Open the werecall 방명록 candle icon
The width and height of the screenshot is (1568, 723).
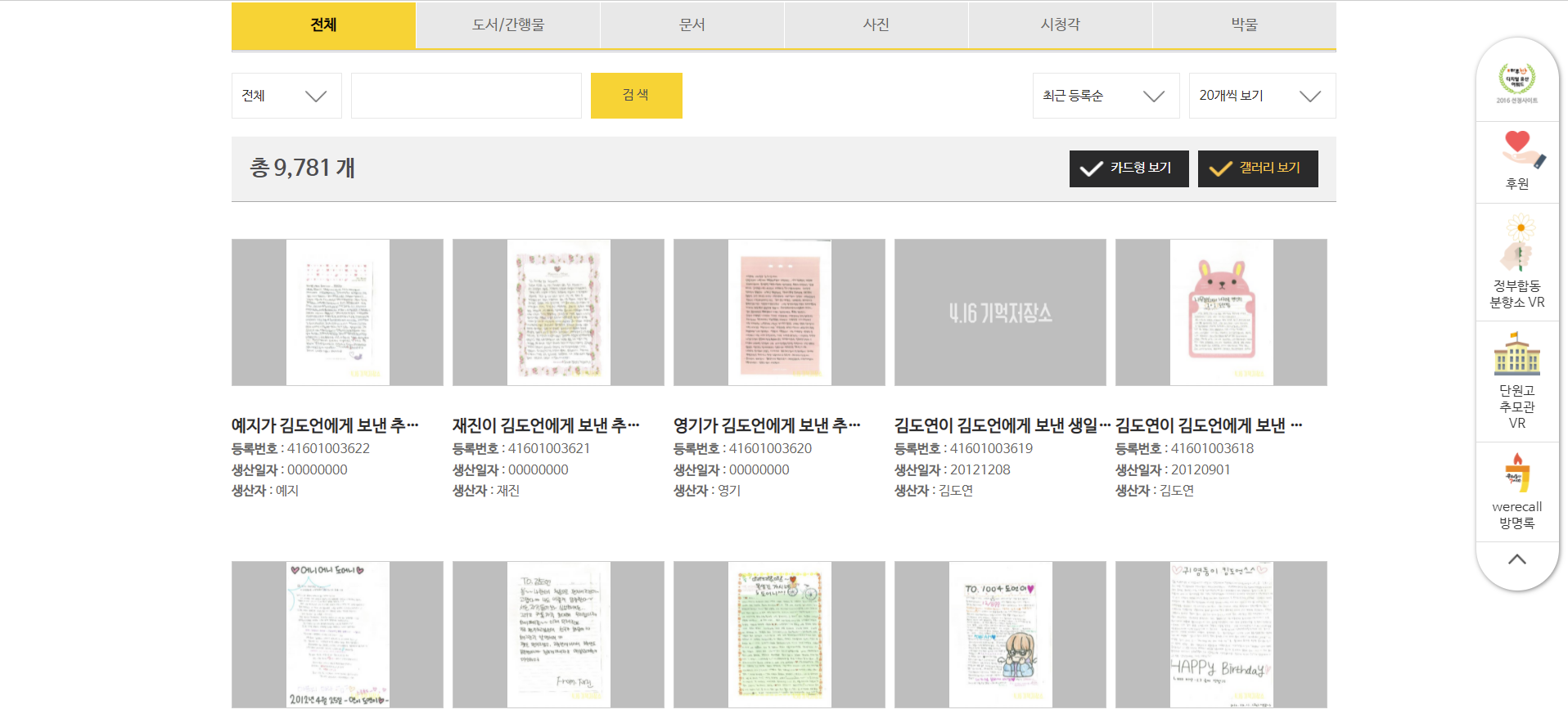pyautogui.click(x=1517, y=474)
